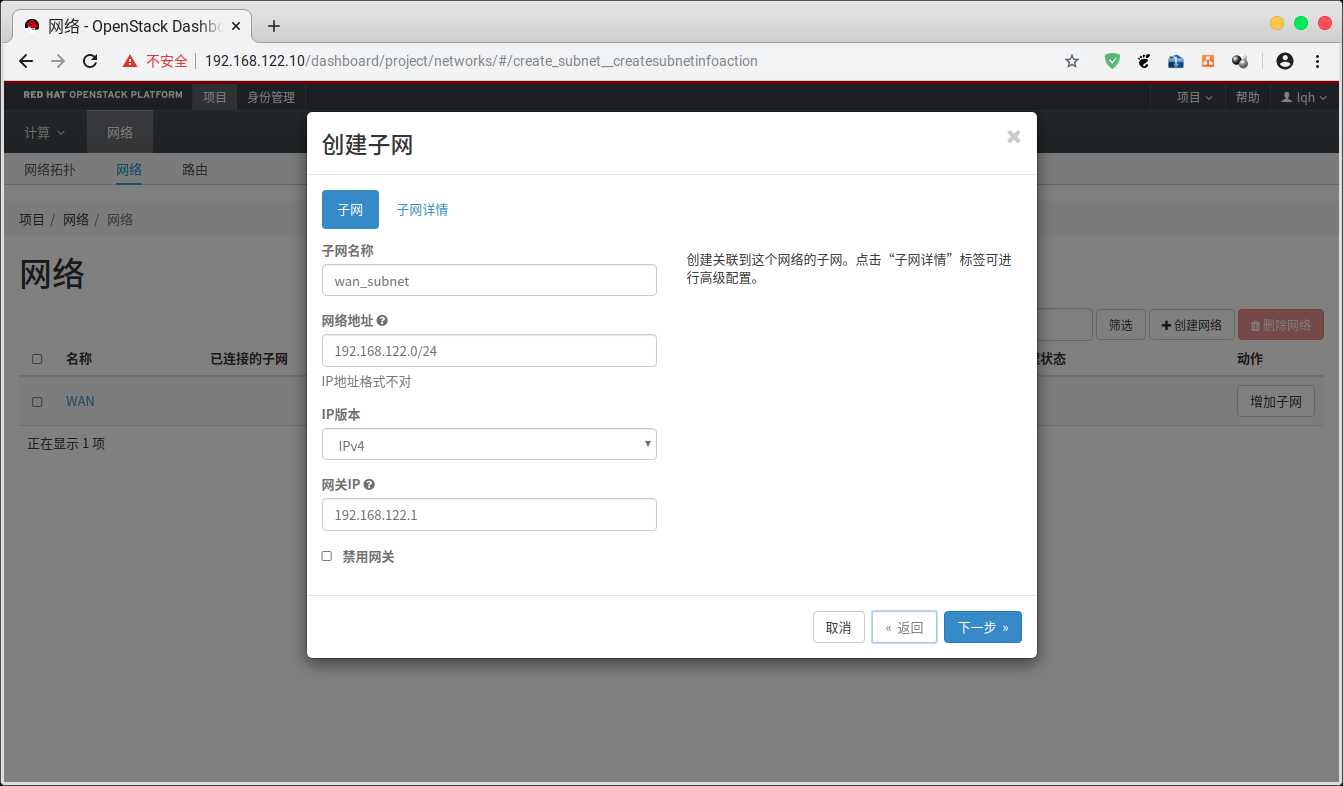Click the help icon next to 网关IP

[370, 485]
